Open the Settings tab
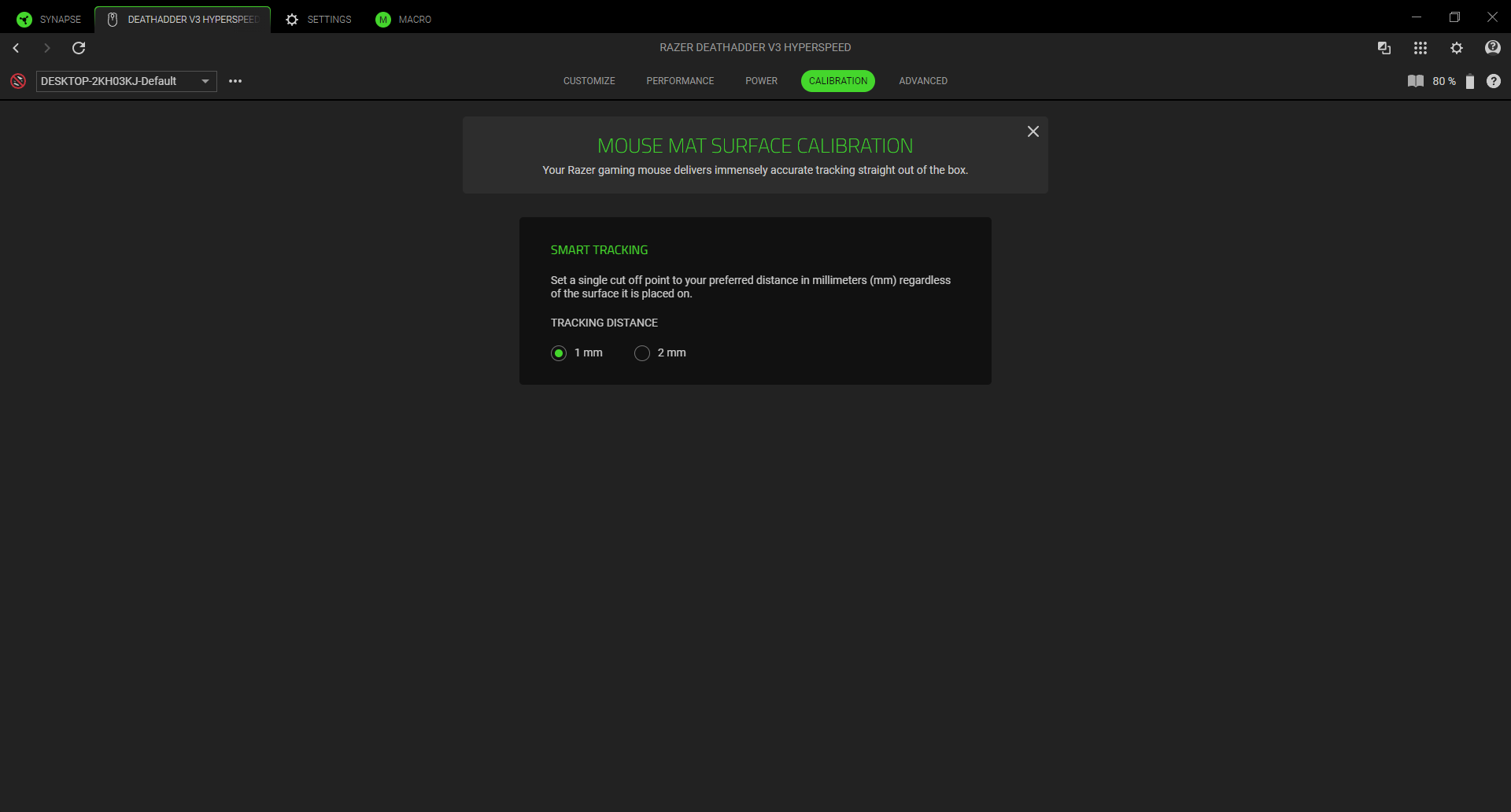Viewport: 1511px width, 812px height. pyautogui.click(x=319, y=19)
